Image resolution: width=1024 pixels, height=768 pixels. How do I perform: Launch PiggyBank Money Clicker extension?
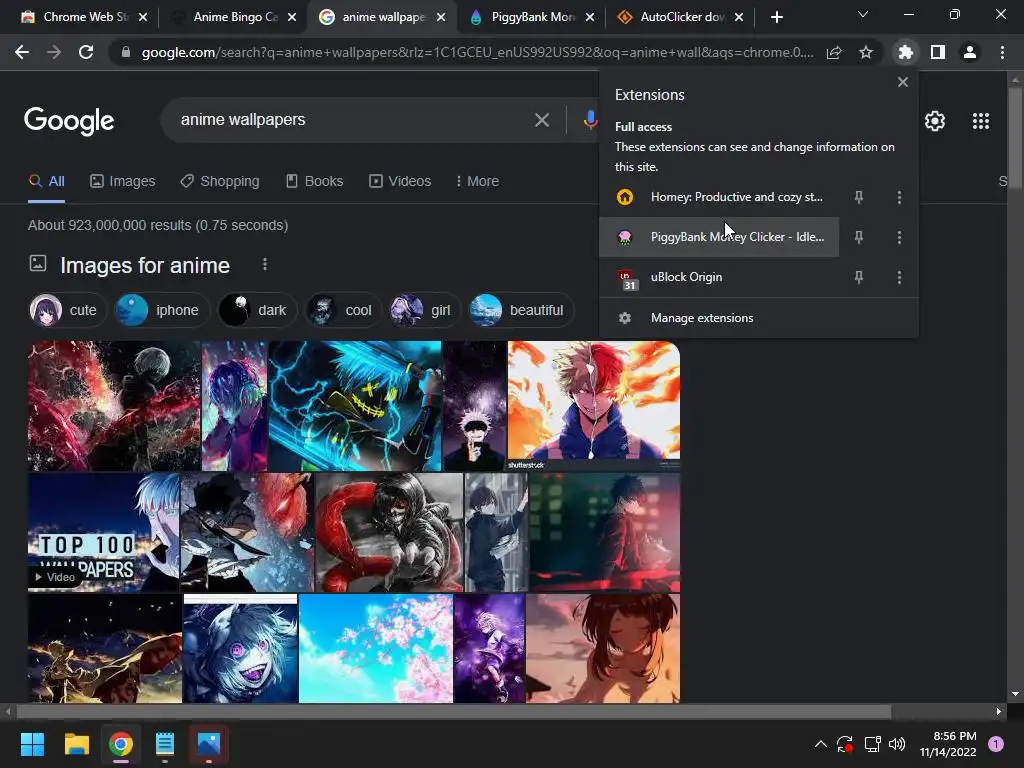[719, 237]
